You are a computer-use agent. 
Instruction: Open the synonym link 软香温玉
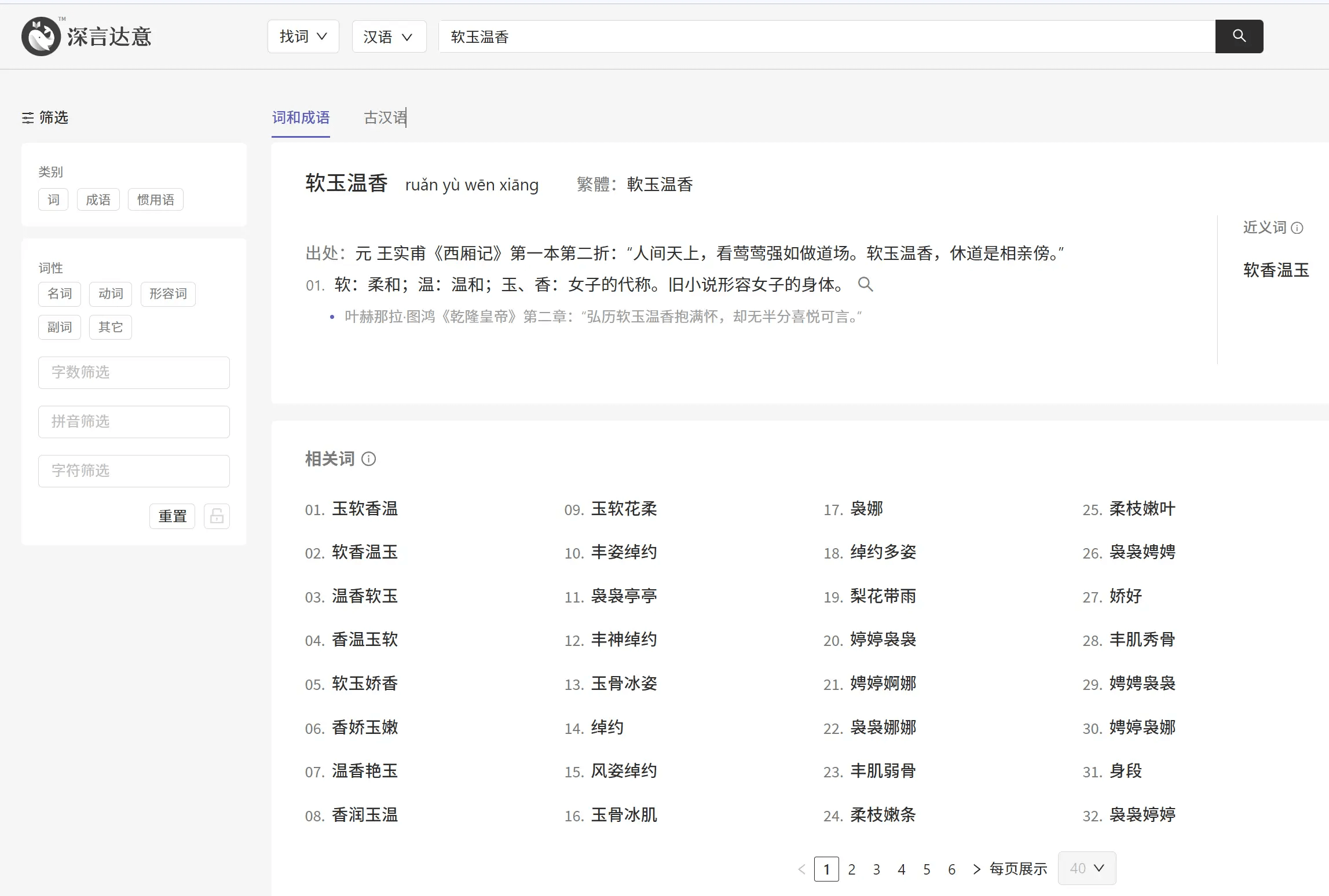(x=1276, y=270)
